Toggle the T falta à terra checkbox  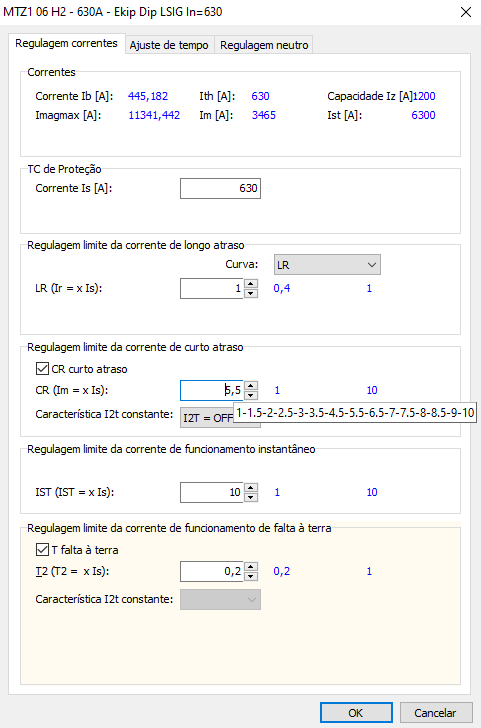42,550
